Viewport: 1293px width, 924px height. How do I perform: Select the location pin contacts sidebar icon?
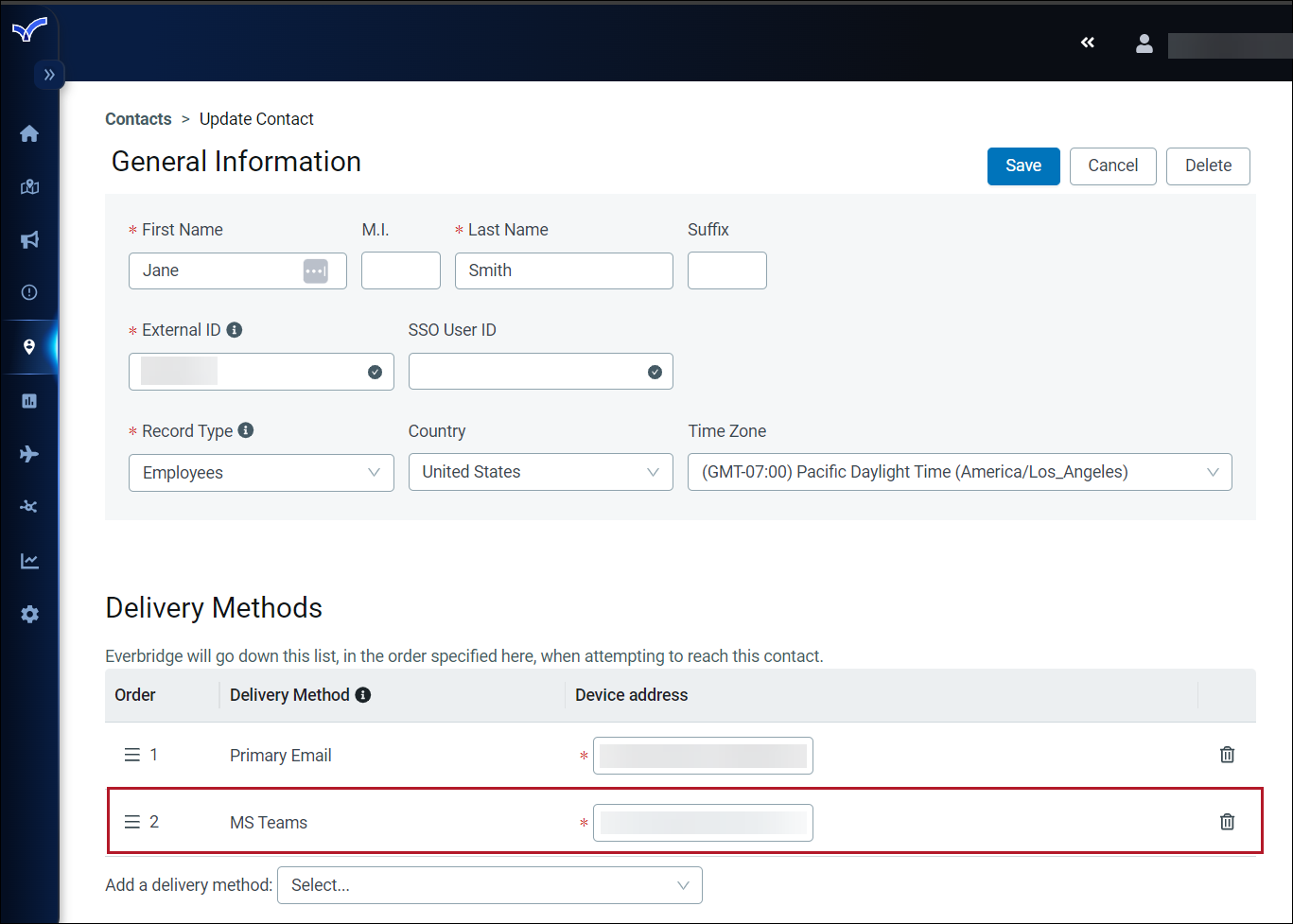29,347
